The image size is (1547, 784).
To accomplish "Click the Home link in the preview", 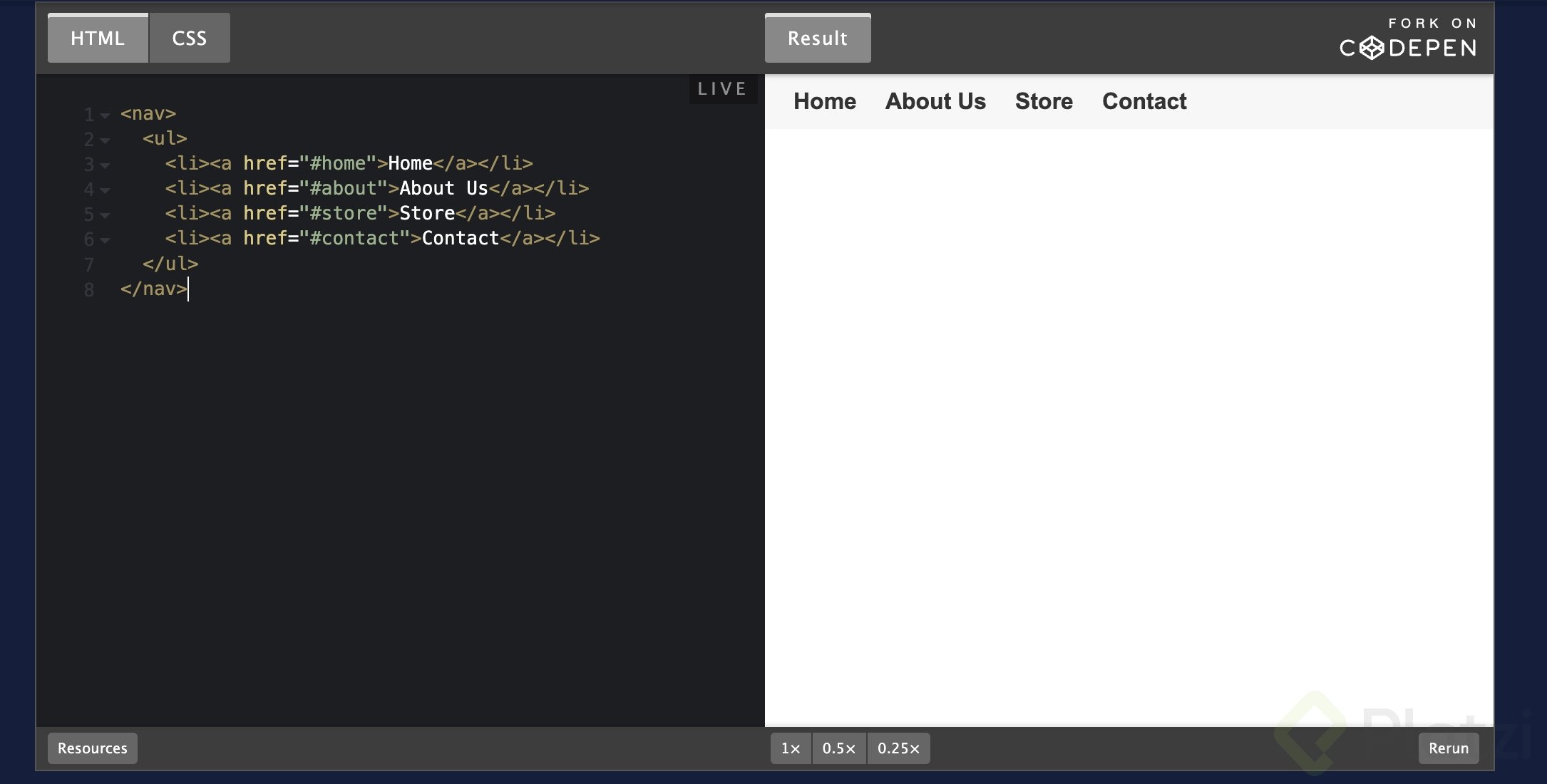I will (824, 101).
